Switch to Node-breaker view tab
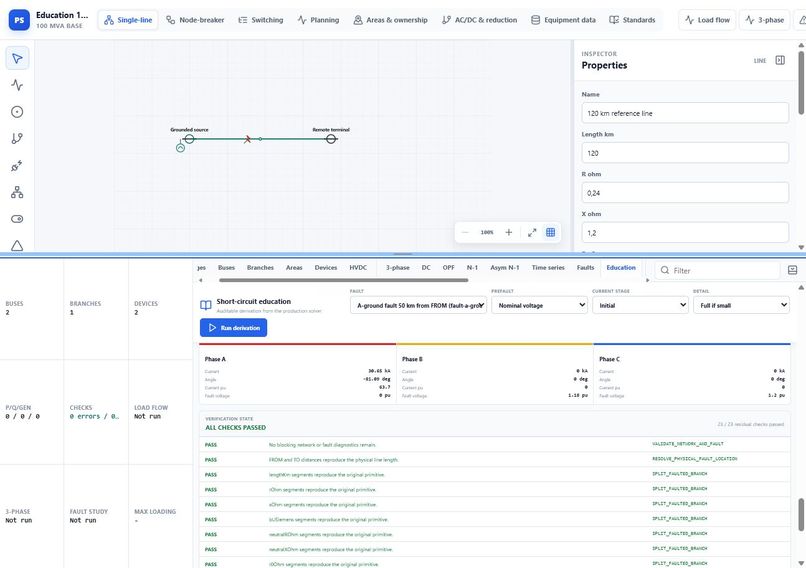 (x=195, y=20)
